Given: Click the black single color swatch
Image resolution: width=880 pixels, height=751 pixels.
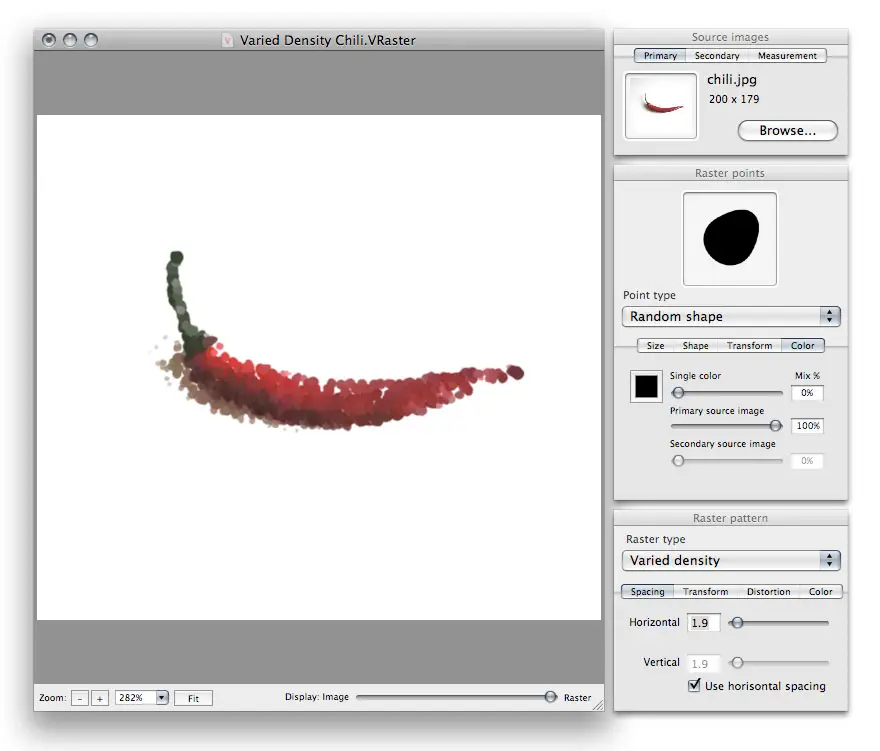Looking at the screenshot, I should [x=645, y=386].
